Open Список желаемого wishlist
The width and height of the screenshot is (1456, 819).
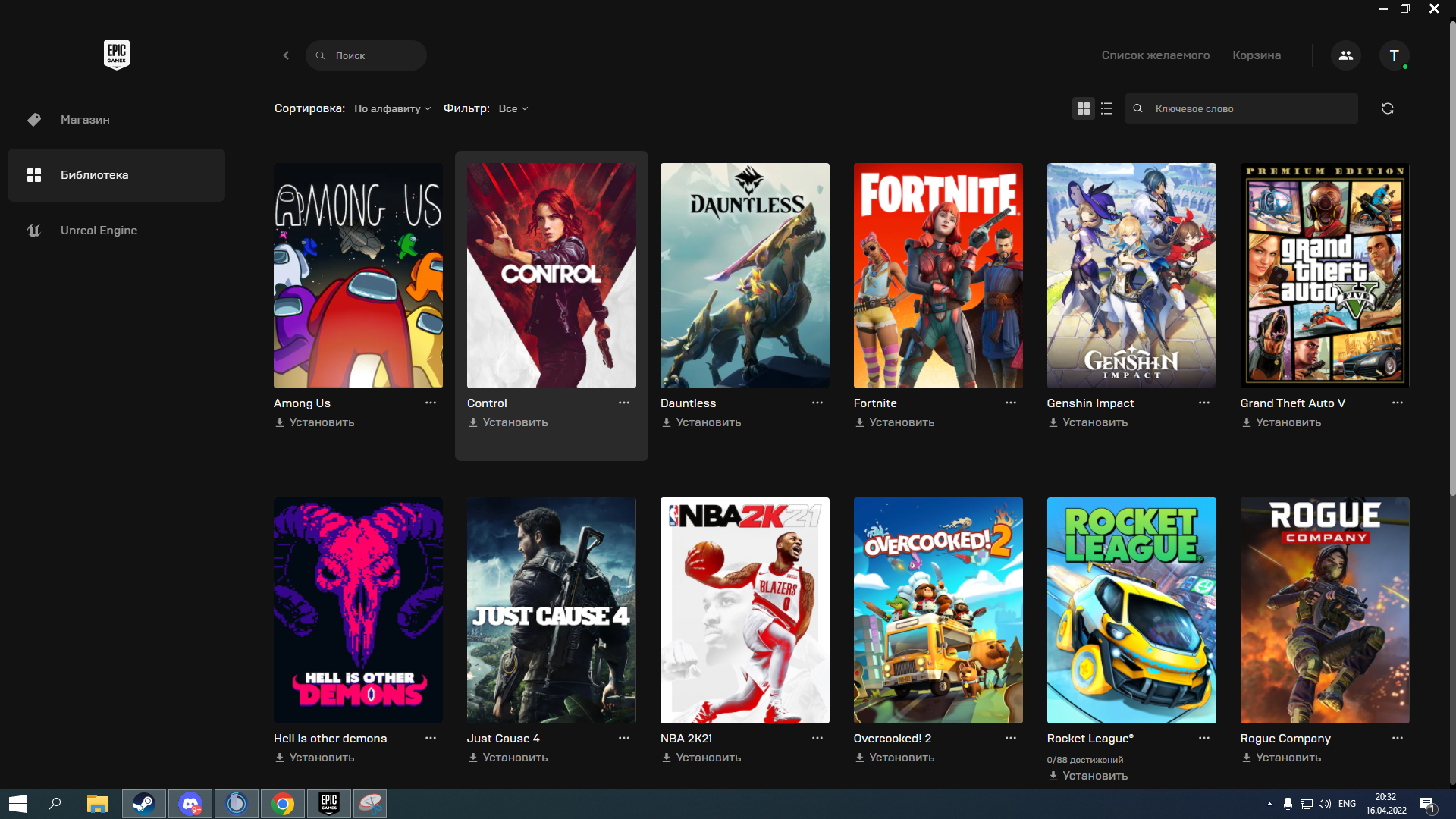pos(1155,55)
